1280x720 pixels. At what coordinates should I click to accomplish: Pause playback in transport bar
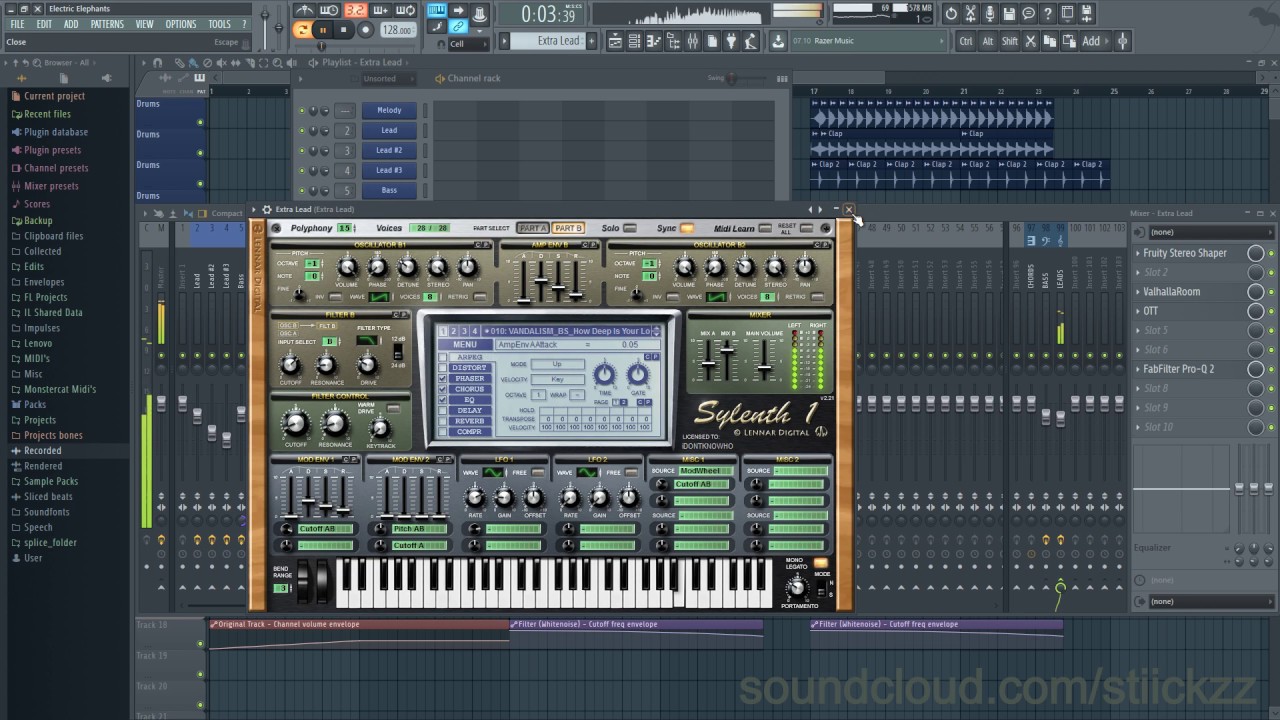[323, 30]
